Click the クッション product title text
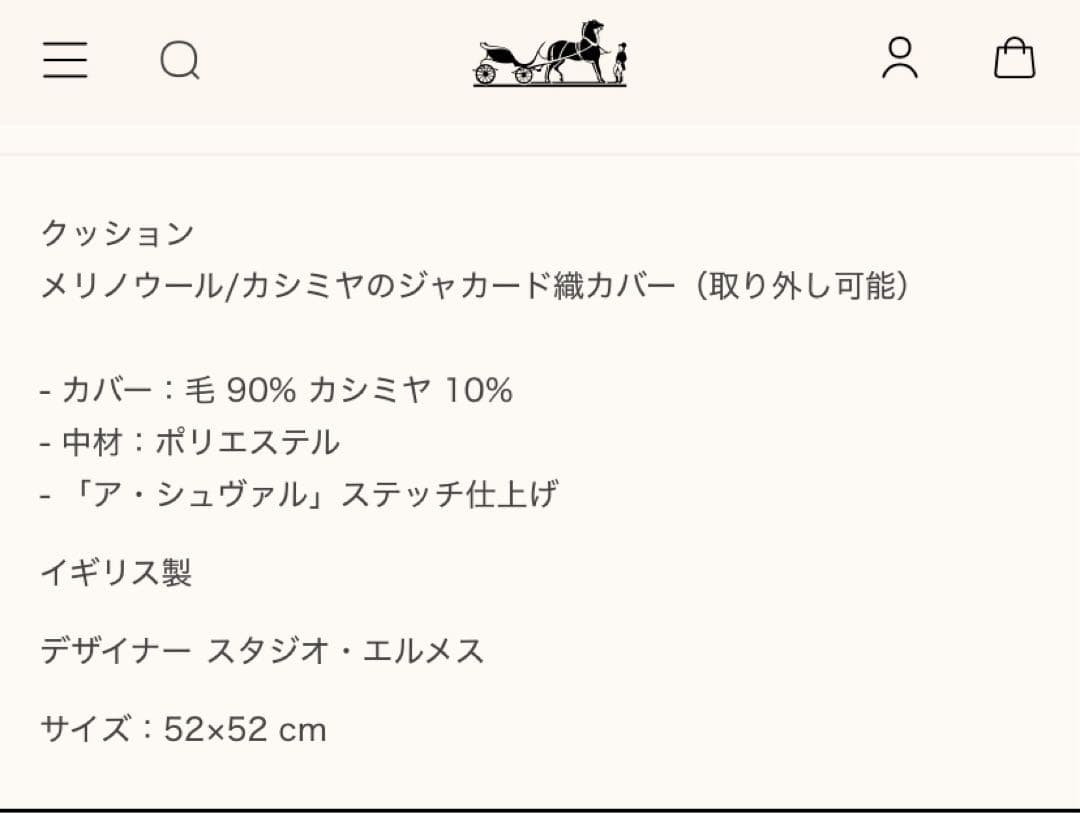Viewport: 1080px width, 813px height. click(x=117, y=233)
